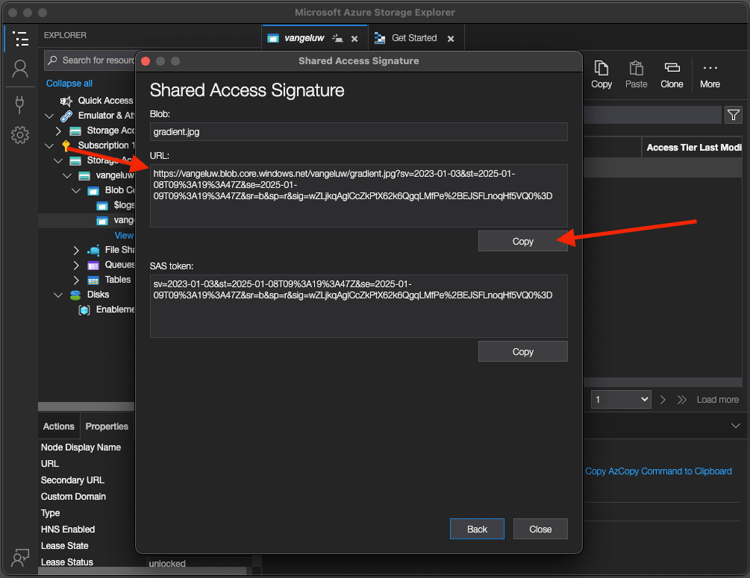Click the $logs container icon
Image resolution: width=750 pixels, height=578 pixels.
(102, 206)
